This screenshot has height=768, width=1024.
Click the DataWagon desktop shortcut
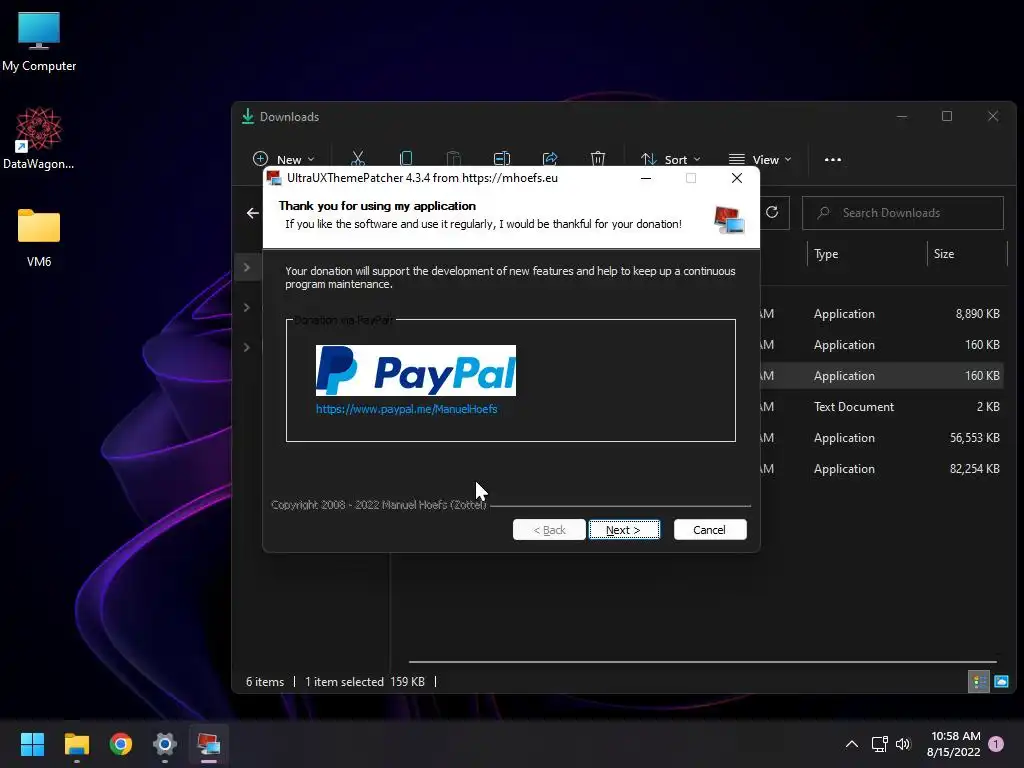(39, 139)
